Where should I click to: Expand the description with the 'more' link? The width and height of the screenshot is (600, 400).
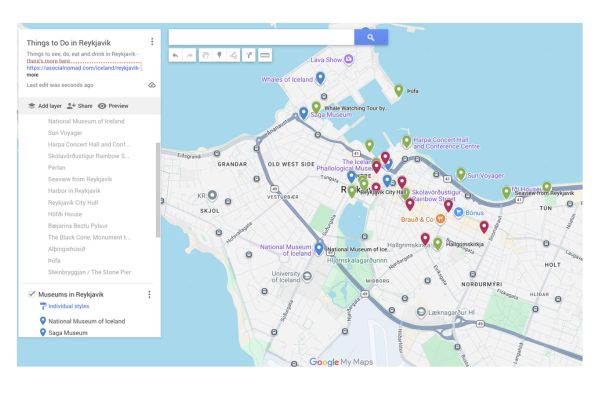32,75
